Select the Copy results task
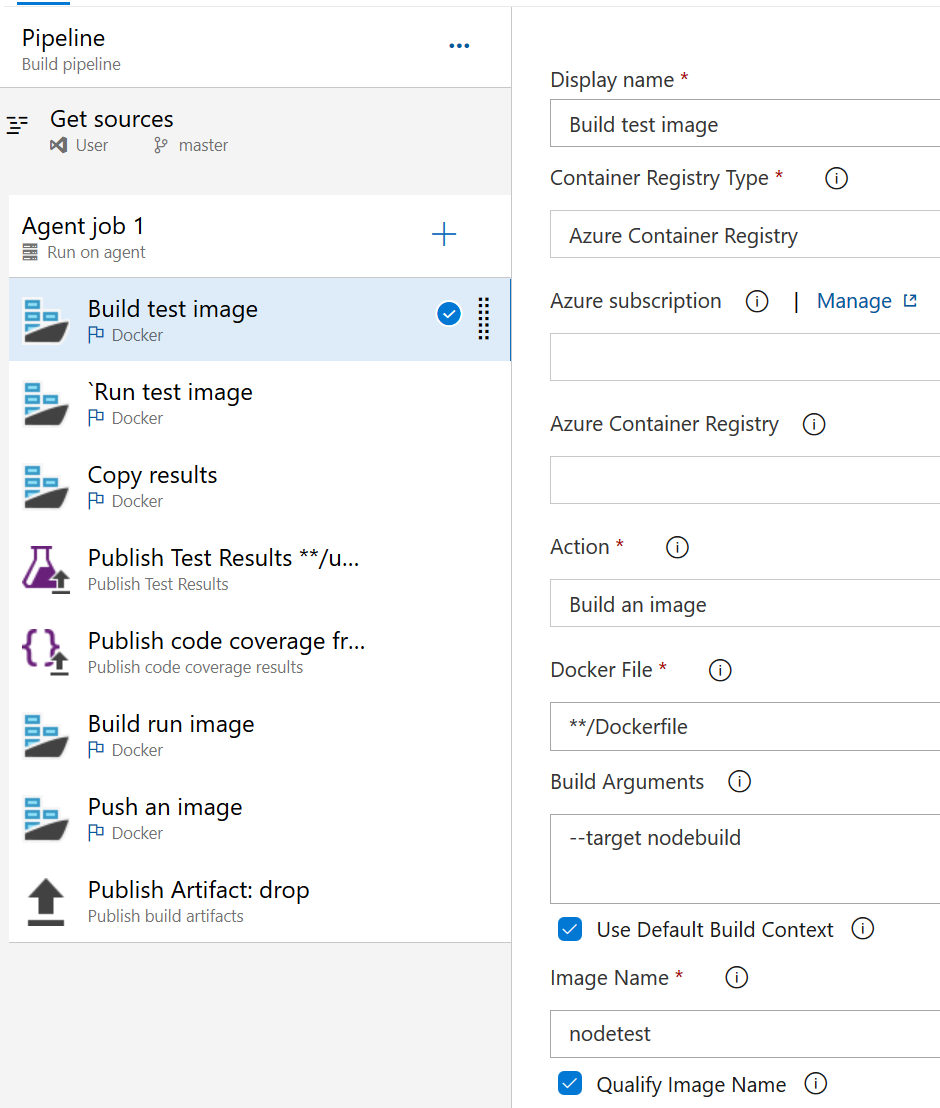The width and height of the screenshot is (940, 1108). pos(260,486)
